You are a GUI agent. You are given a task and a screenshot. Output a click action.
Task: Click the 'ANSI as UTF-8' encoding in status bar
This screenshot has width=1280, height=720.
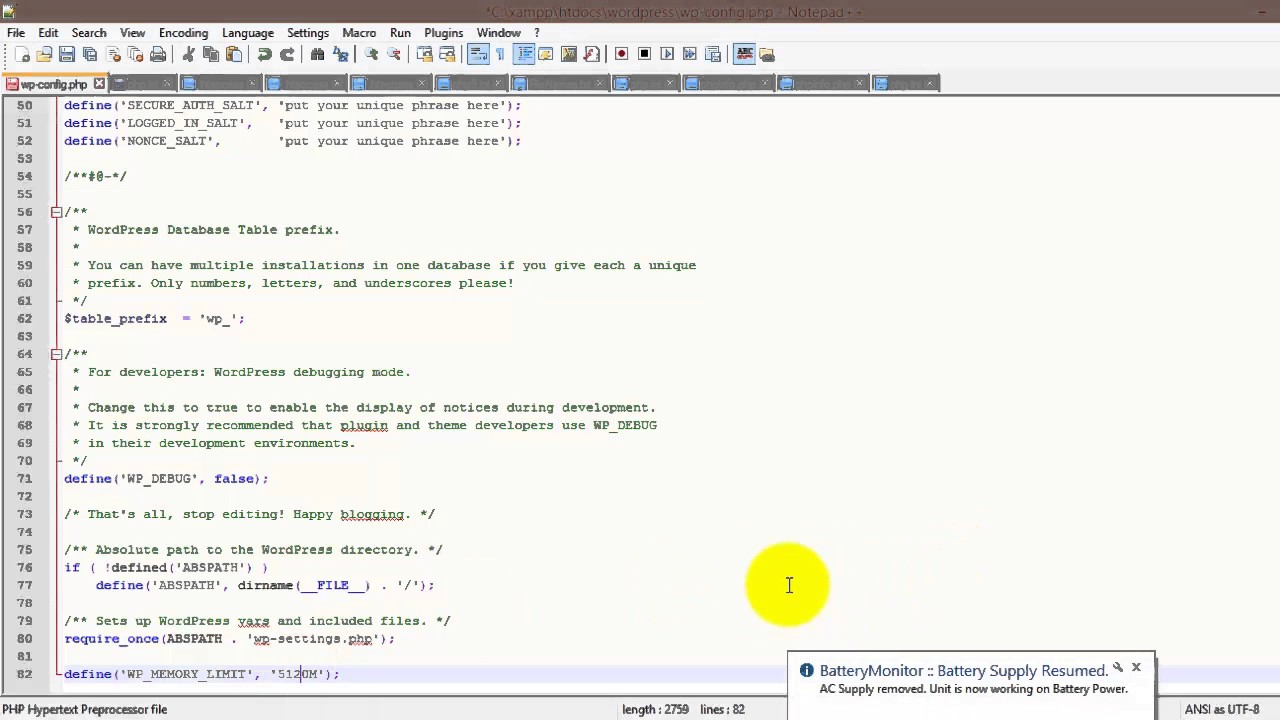tap(1222, 709)
